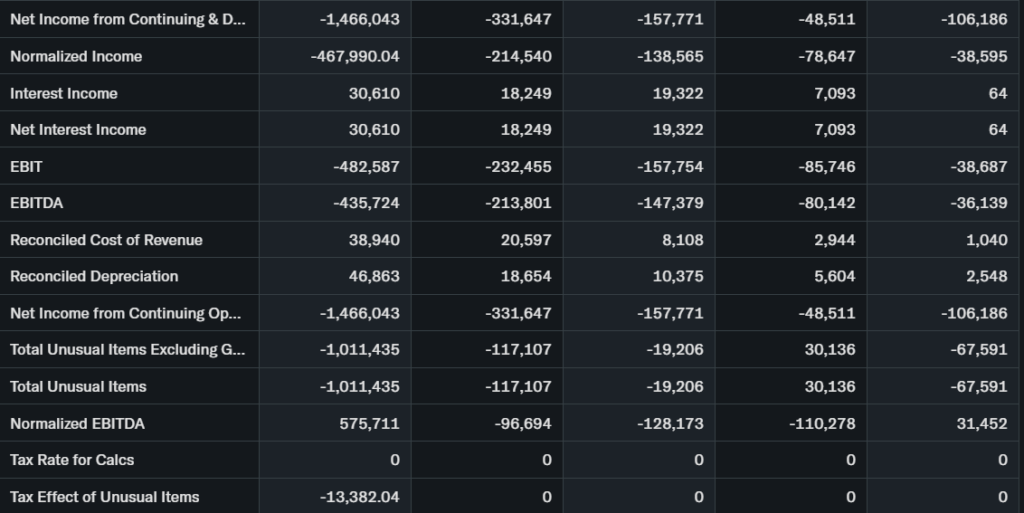Click the EBIT value -482,587

pos(366,166)
